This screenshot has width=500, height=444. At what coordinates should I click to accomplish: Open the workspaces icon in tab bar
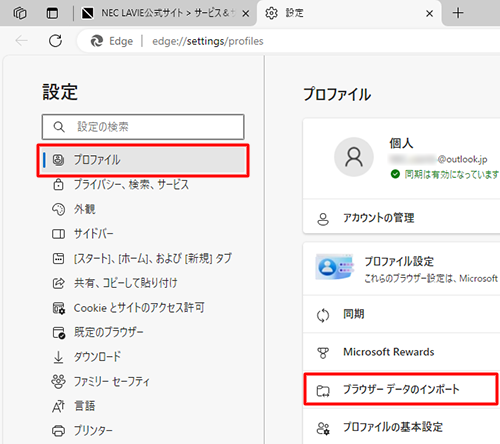coord(20,13)
